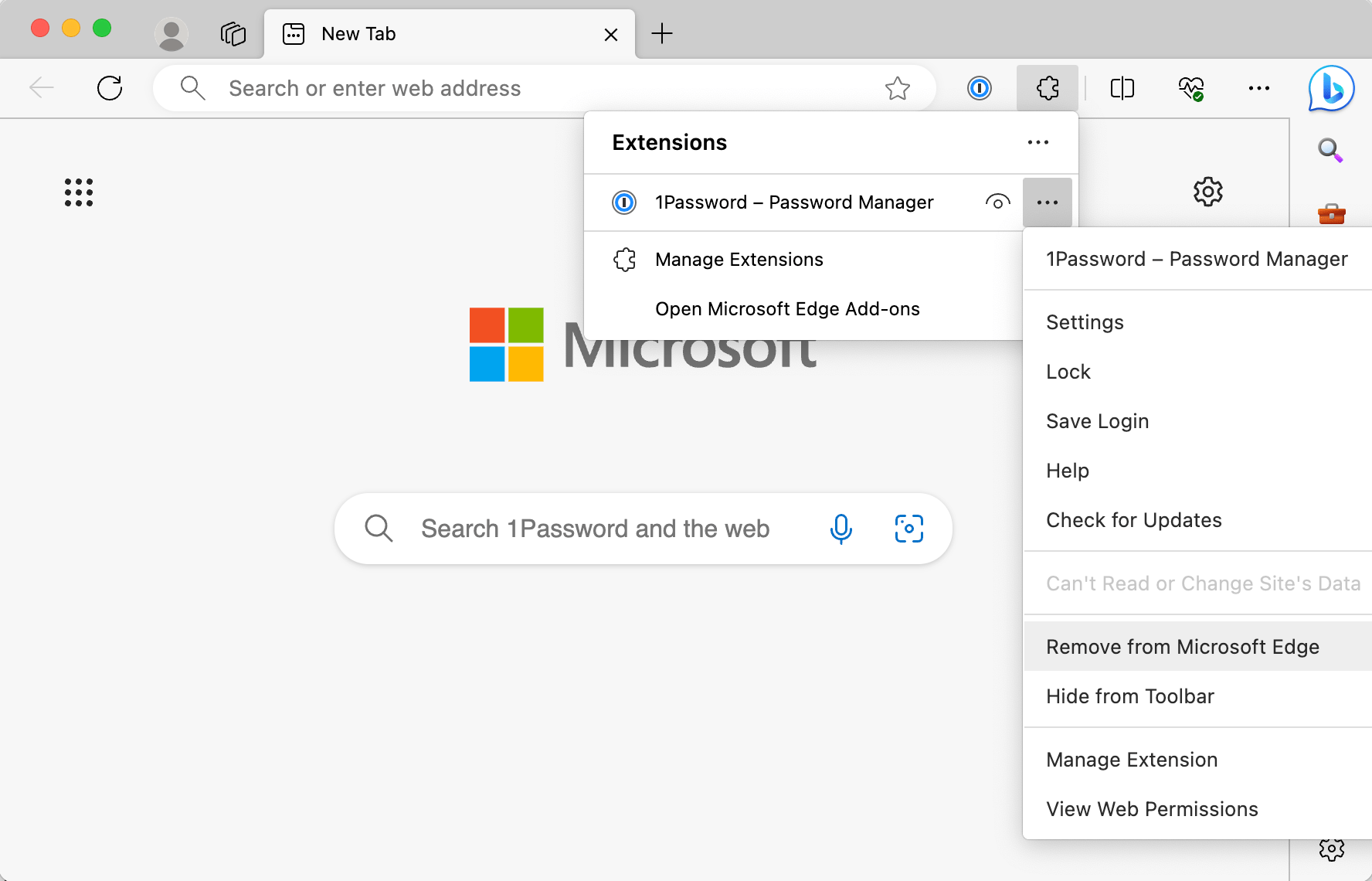Click the profile avatar icon
Viewport: 1372px width, 881px height.
tap(171, 34)
